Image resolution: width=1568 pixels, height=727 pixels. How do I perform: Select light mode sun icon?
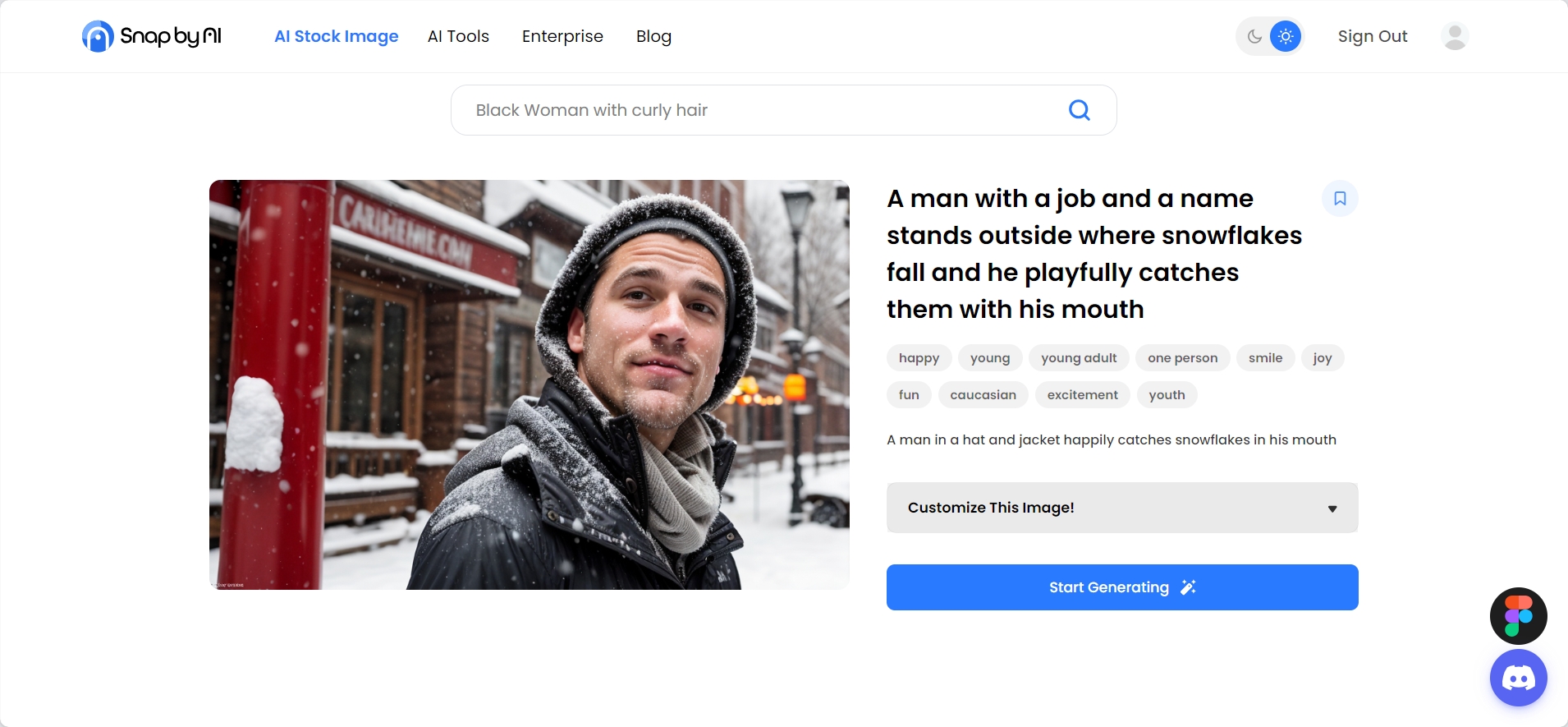[1286, 36]
